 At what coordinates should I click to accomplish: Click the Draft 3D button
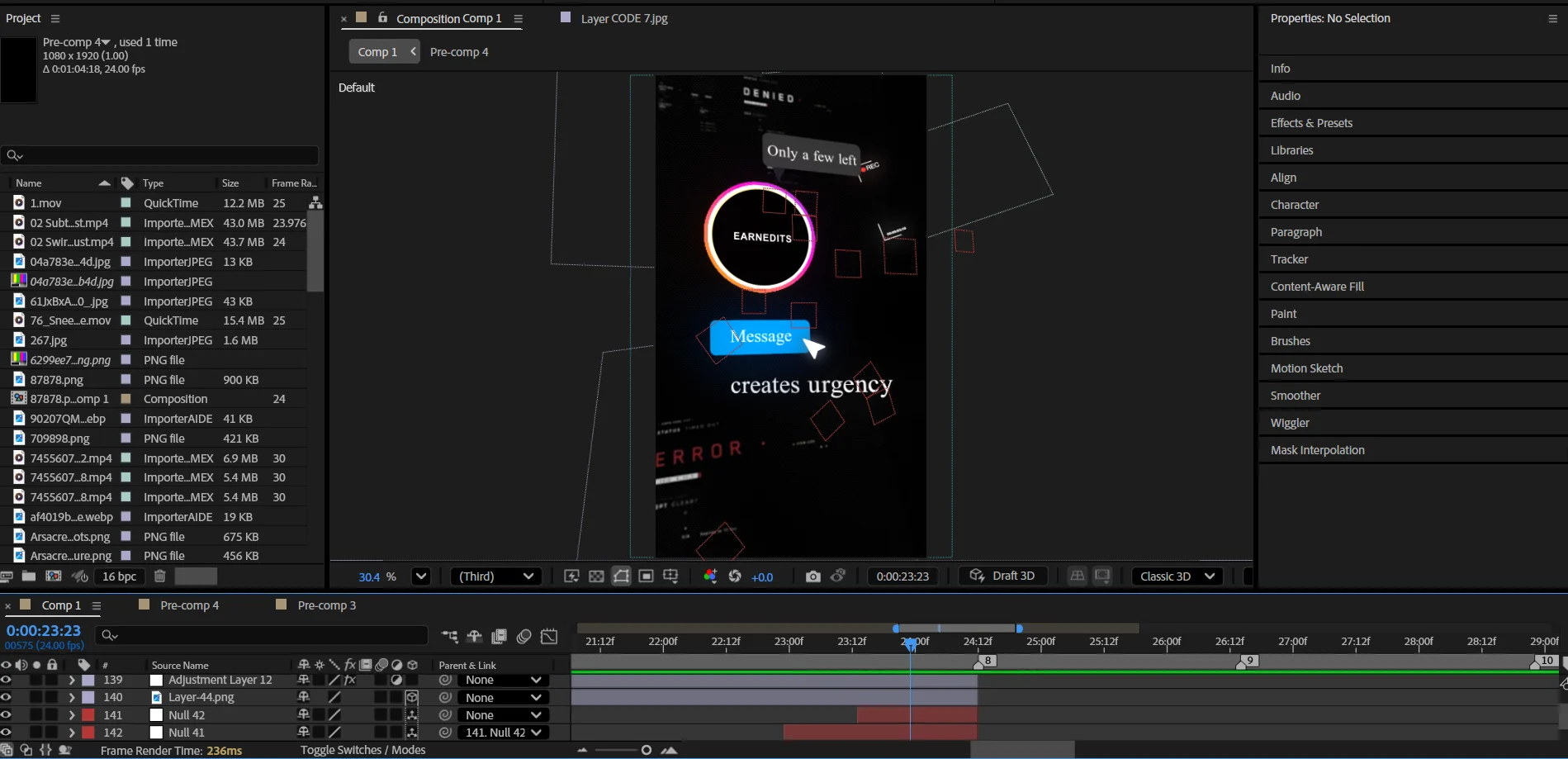[x=1002, y=576]
